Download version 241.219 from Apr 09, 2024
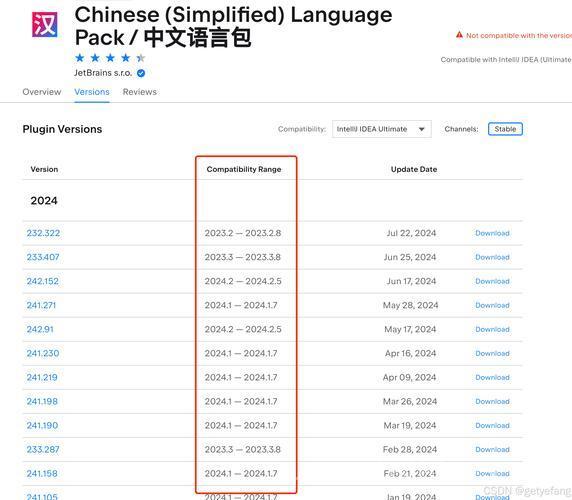The width and height of the screenshot is (572, 500). 492,377
